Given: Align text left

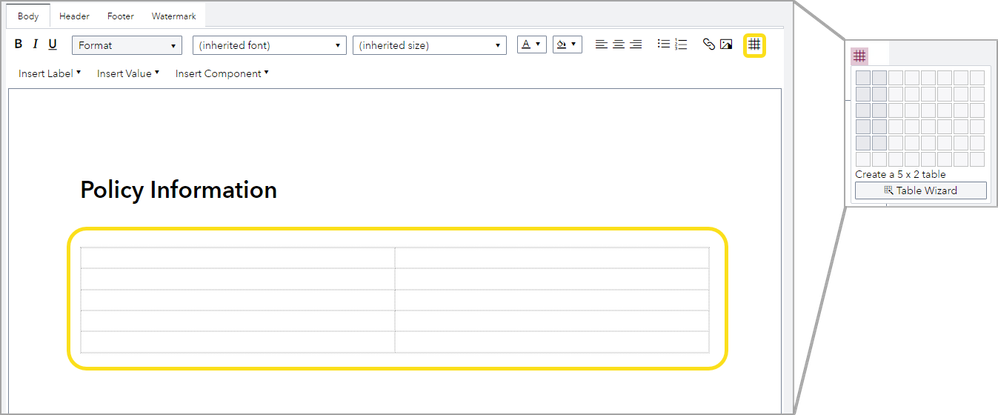Looking at the screenshot, I should pos(601,45).
